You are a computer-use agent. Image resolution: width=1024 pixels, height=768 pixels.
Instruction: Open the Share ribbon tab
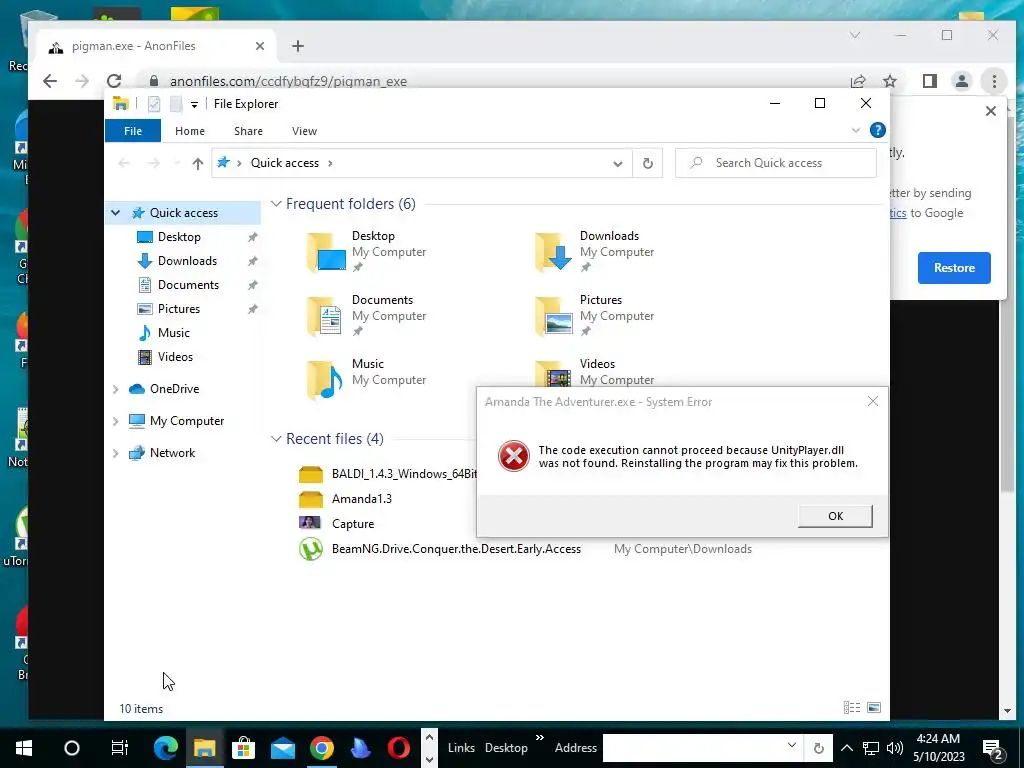pyautogui.click(x=248, y=131)
